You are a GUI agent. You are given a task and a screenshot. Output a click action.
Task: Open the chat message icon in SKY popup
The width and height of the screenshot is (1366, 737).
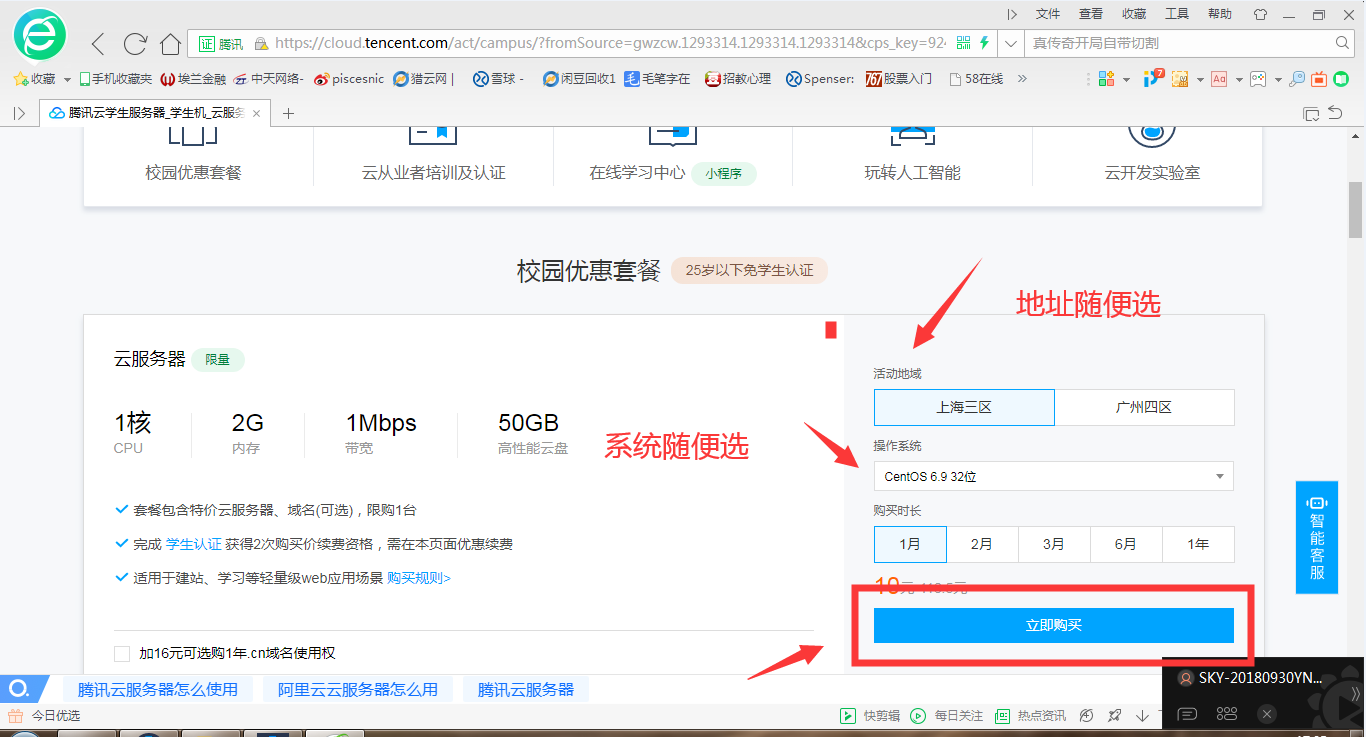[1188, 714]
